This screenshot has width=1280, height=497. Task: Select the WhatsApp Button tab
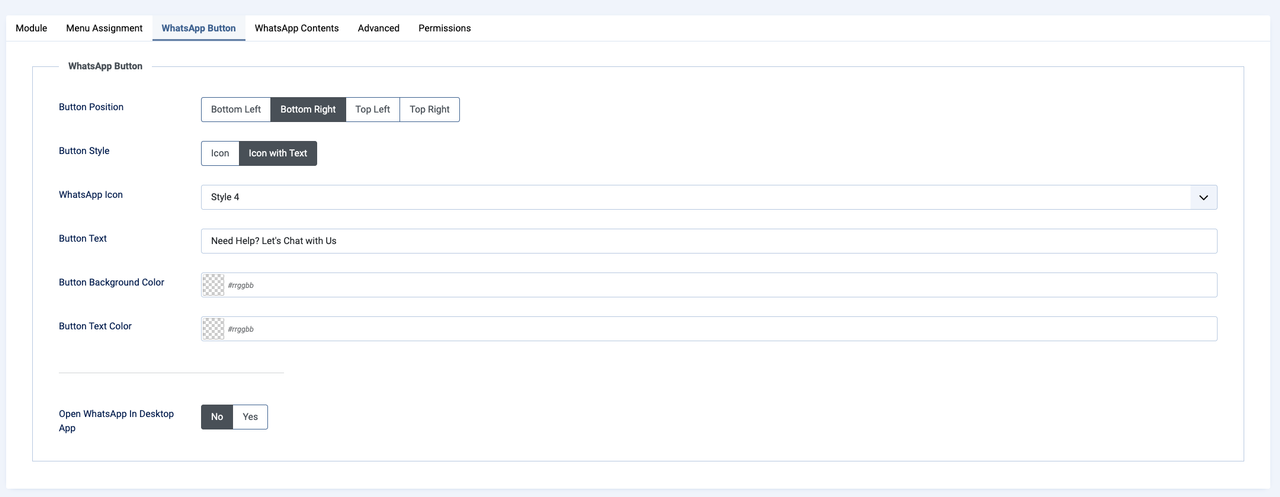[x=198, y=28]
